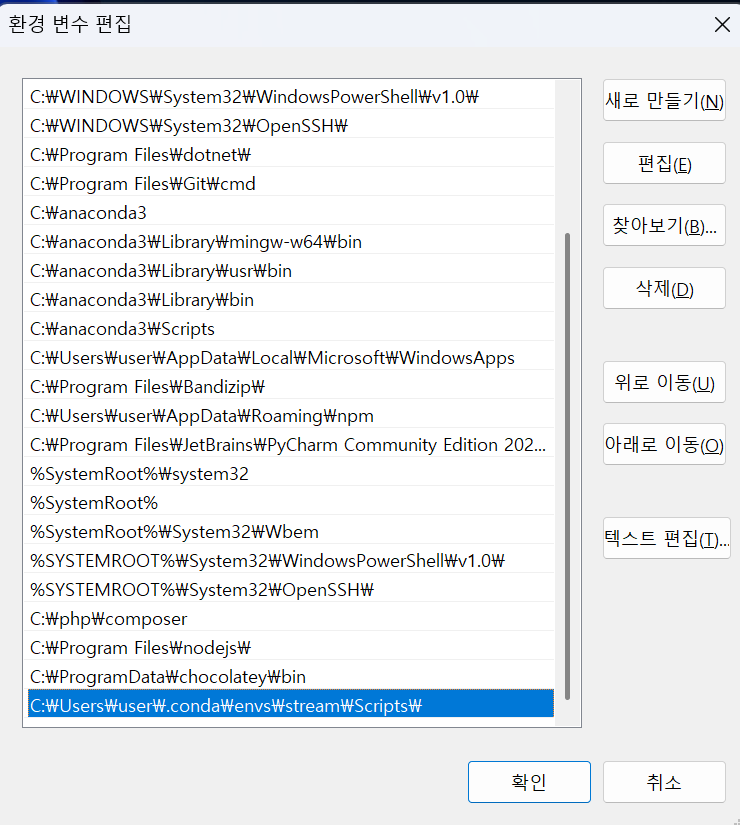
Task: Select the anaconda3 mingw-w64\bin entry
Action: click(x=291, y=242)
